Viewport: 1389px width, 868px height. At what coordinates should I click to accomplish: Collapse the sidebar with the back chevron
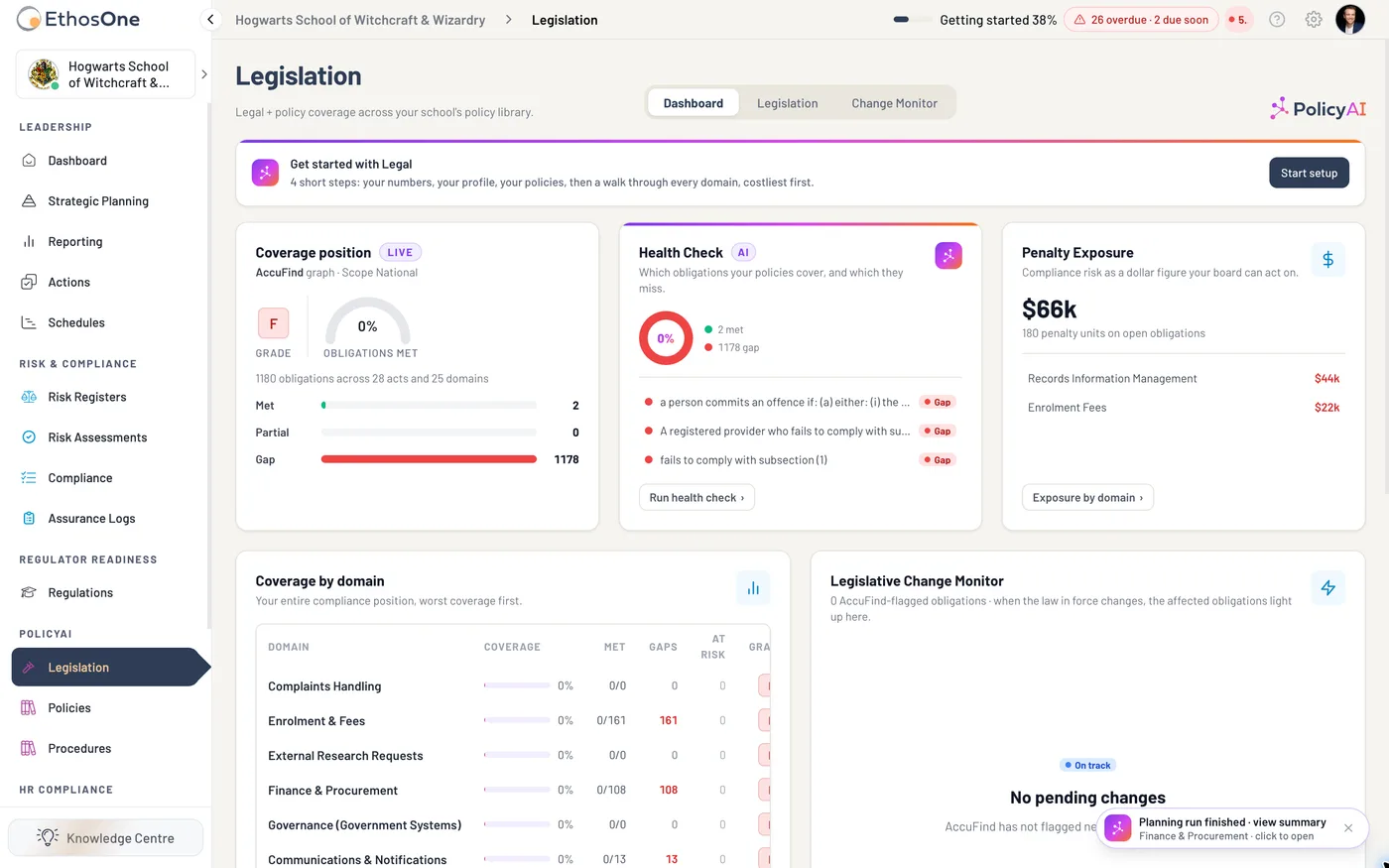(x=210, y=20)
